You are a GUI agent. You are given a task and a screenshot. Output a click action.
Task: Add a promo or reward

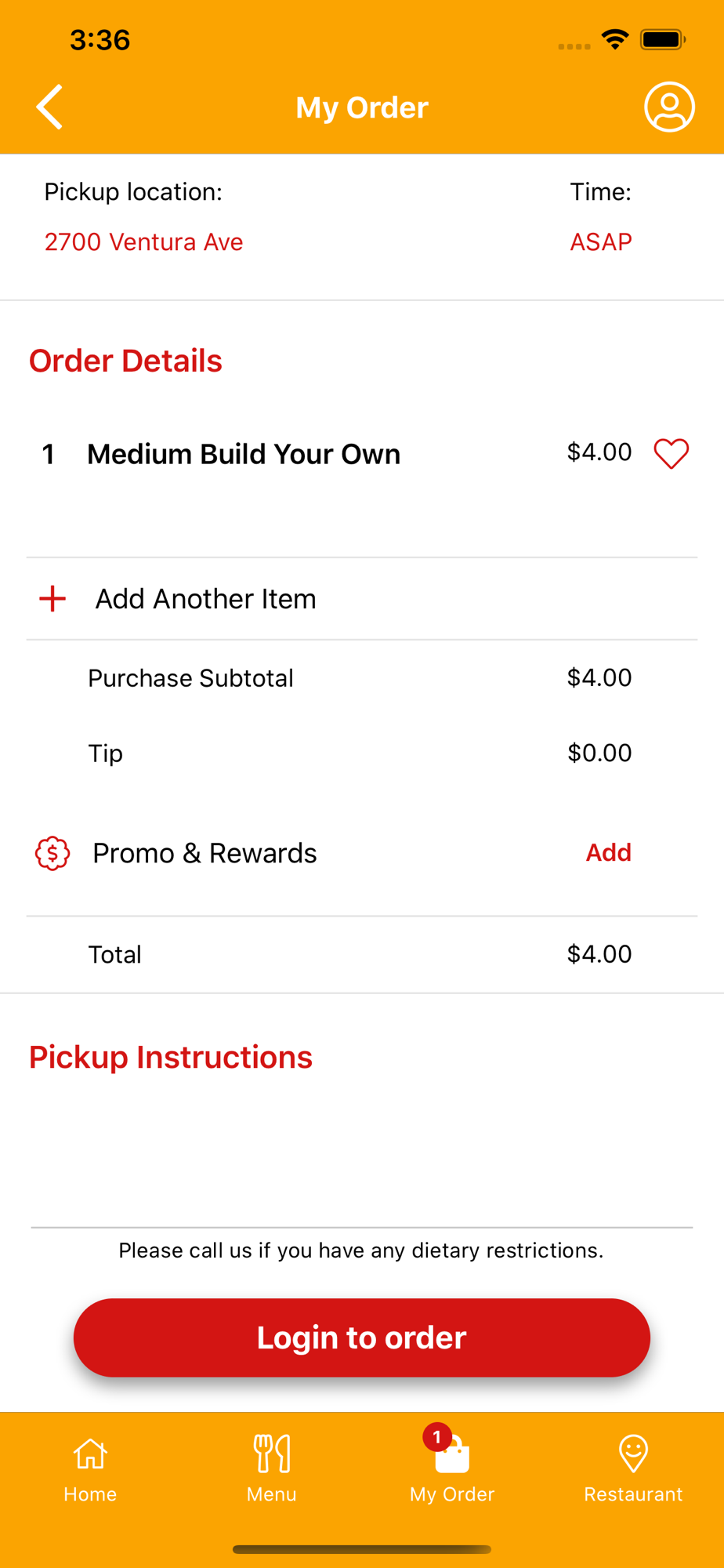(609, 852)
